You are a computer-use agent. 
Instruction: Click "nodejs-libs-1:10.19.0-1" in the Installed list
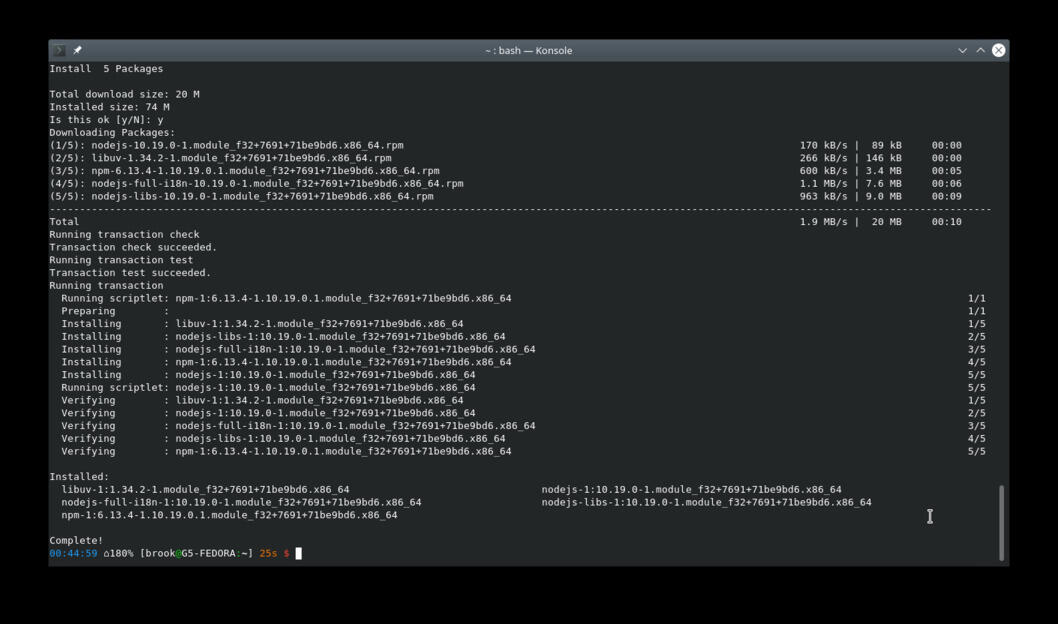point(706,503)
